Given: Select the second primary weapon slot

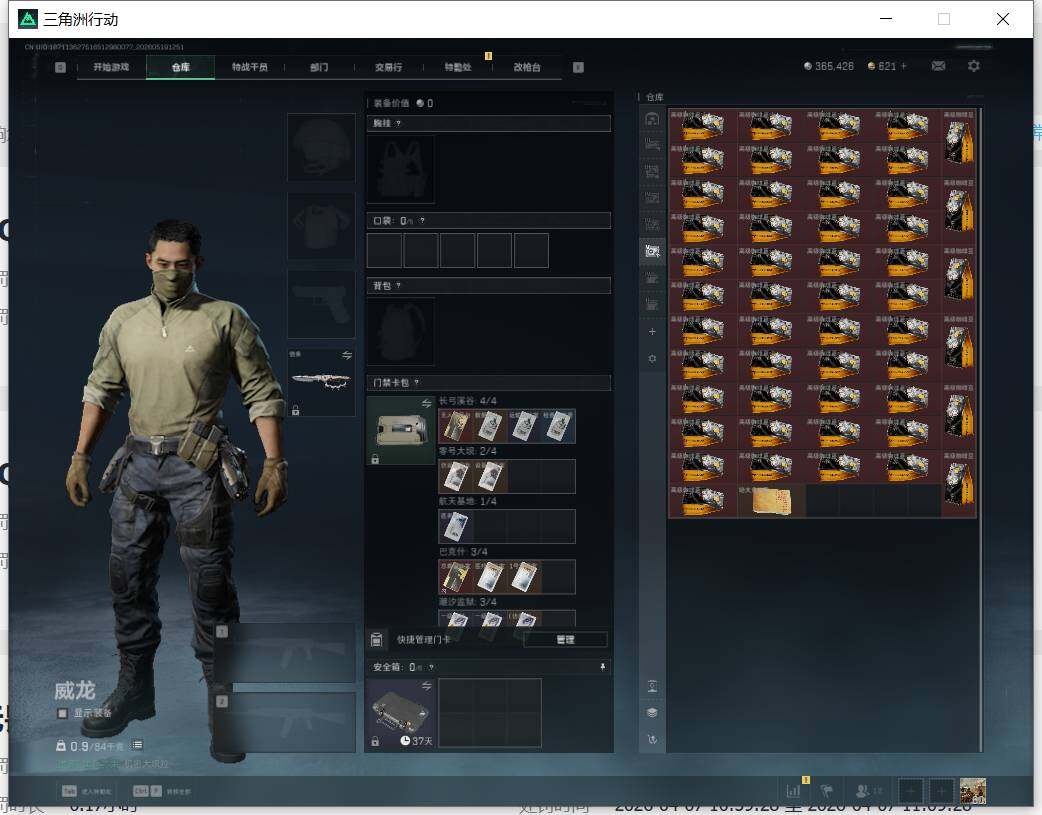Looking at the screenshot, I should (286, 723).
